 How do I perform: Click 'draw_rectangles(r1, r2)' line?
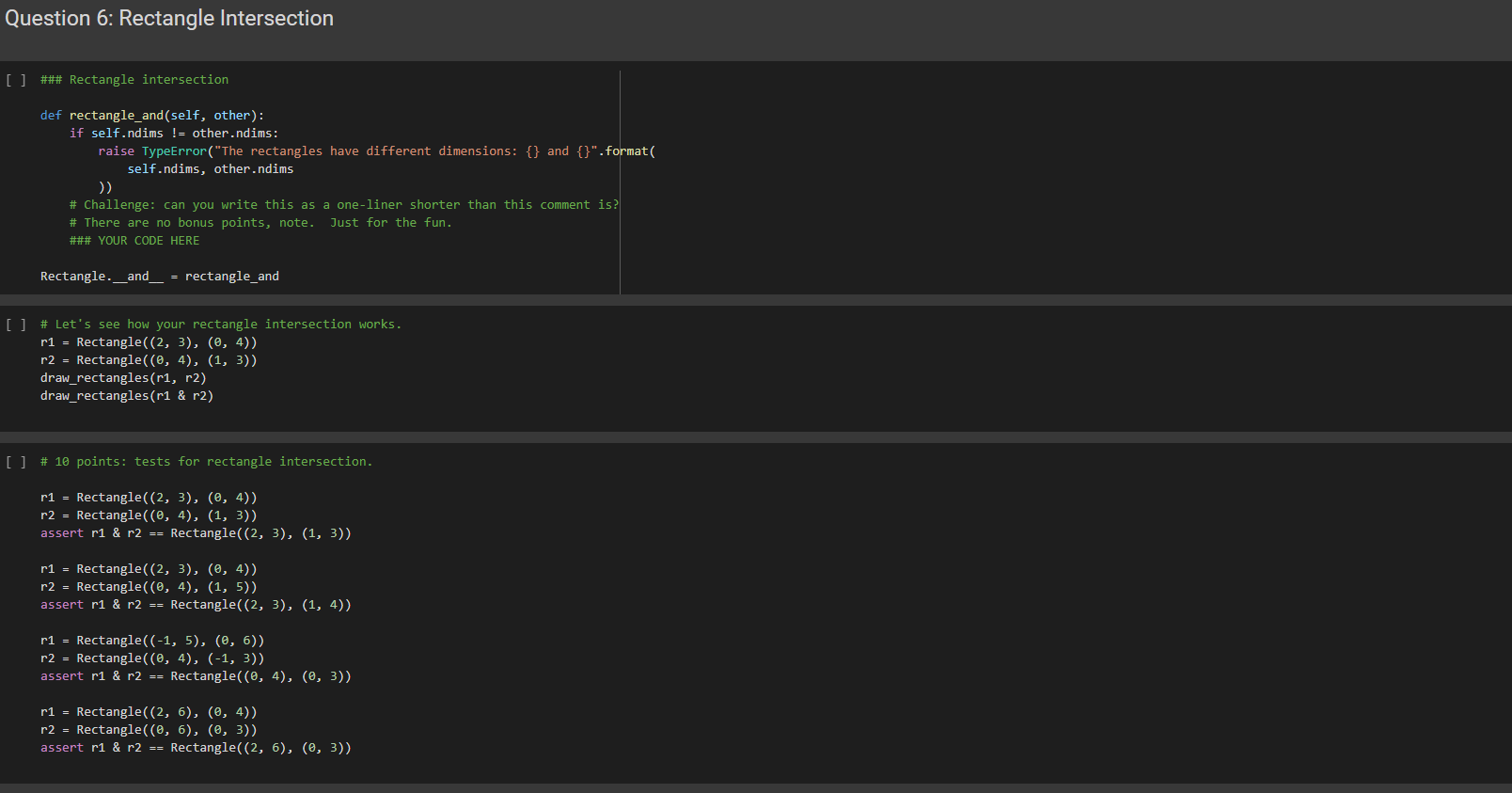[123, 378]
